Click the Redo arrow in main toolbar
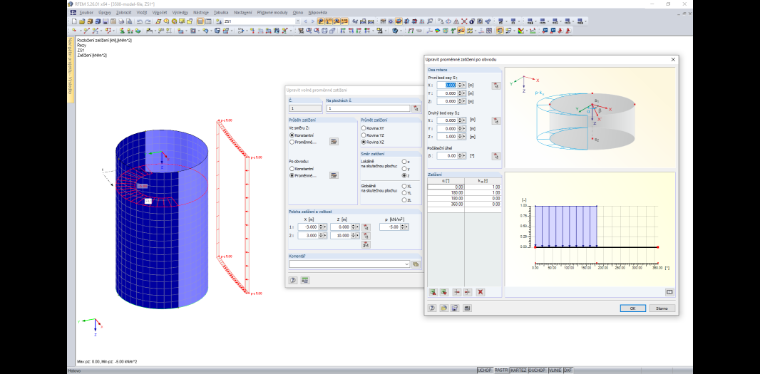Viewport: 760px width, 374px height. tap(147, 21)
